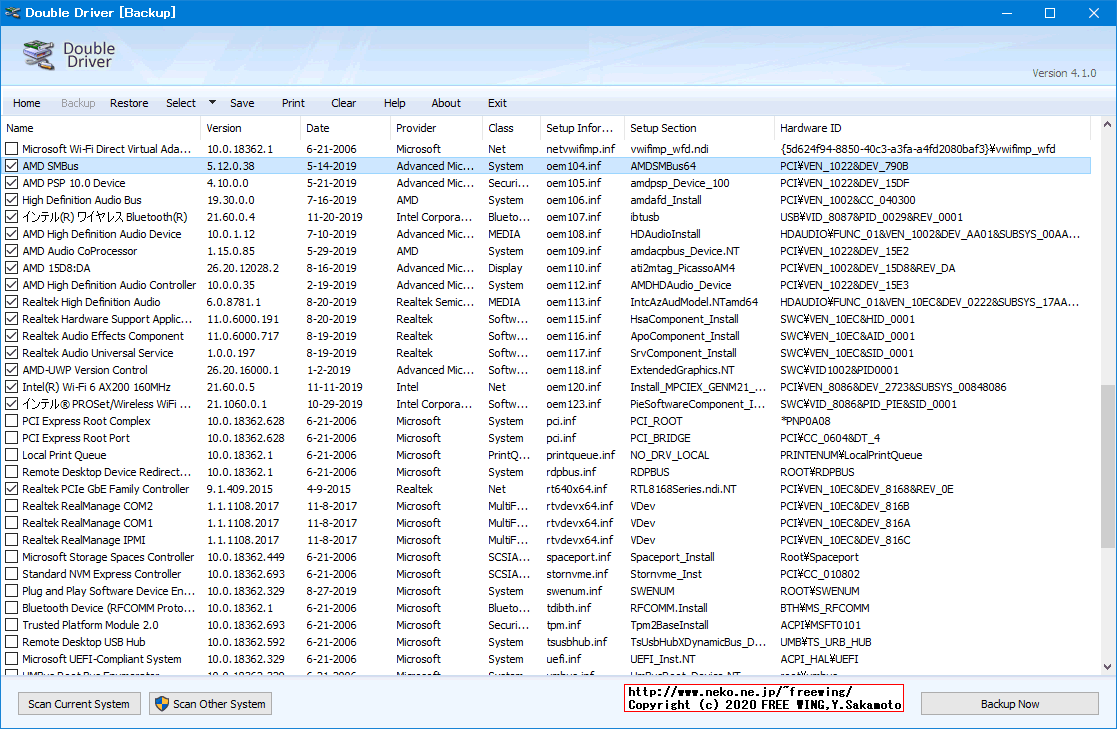Screen dimensions: 1117x729
Task: Open the About menu
Action: click(446, 103)
